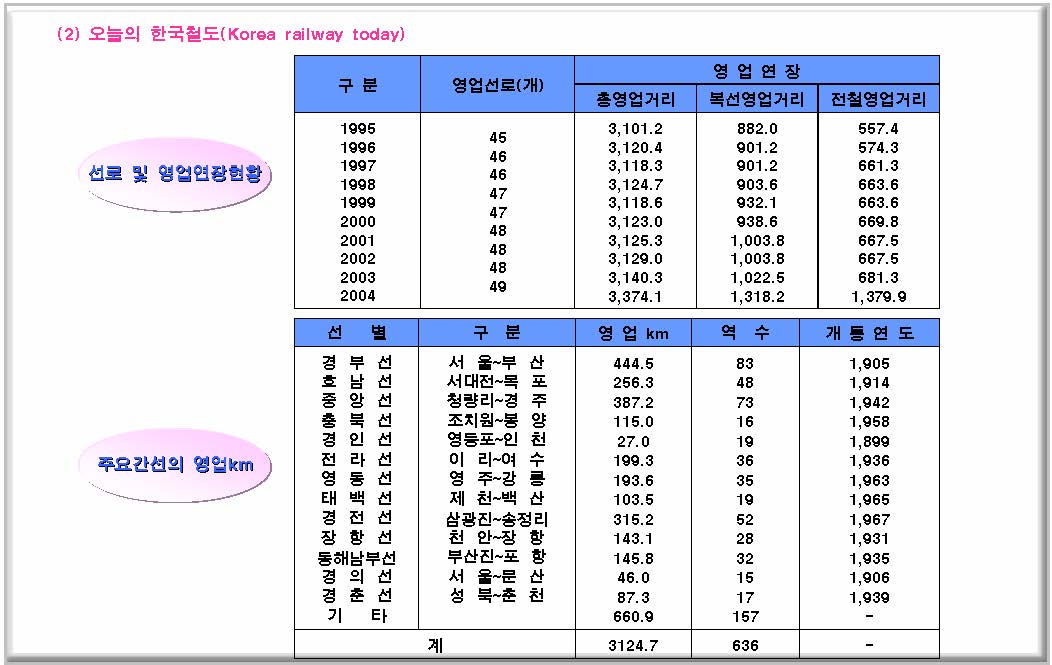The height and width of the screenshot is (665, 1052).
Task: Click the year 2004 in upper table
Action: click(357, 296)
